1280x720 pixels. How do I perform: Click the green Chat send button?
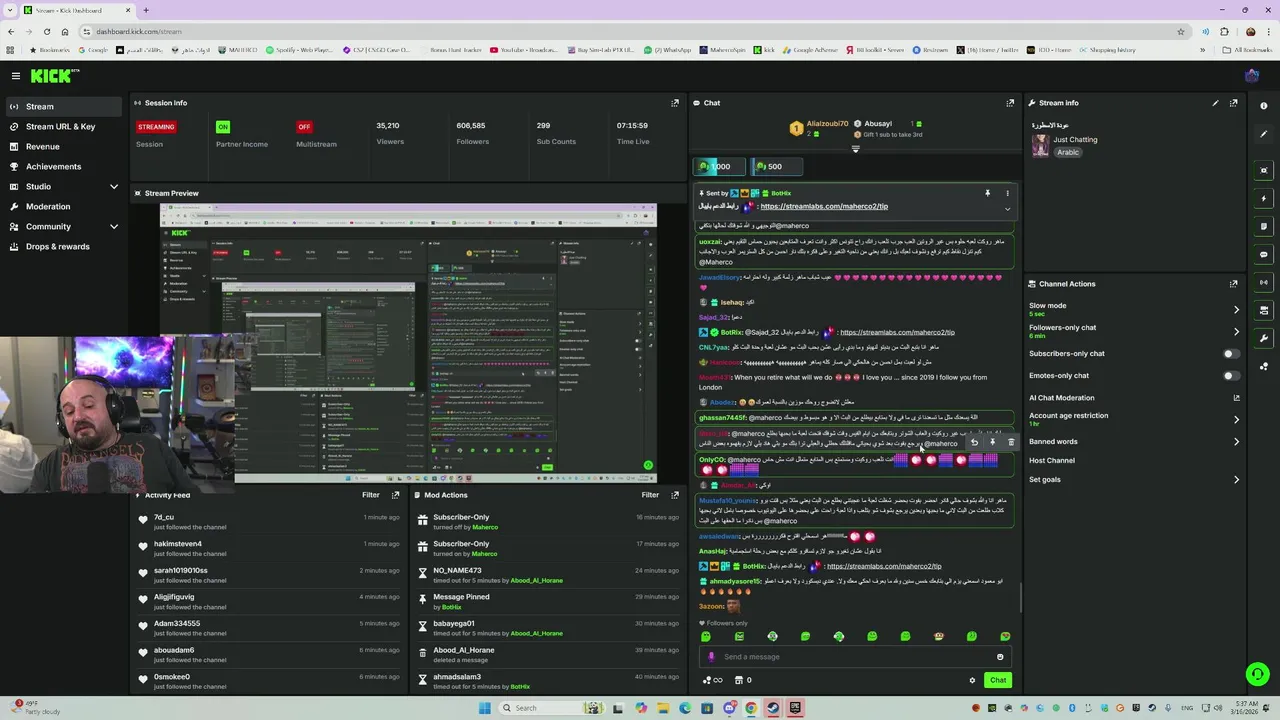[x=998, y=680]
